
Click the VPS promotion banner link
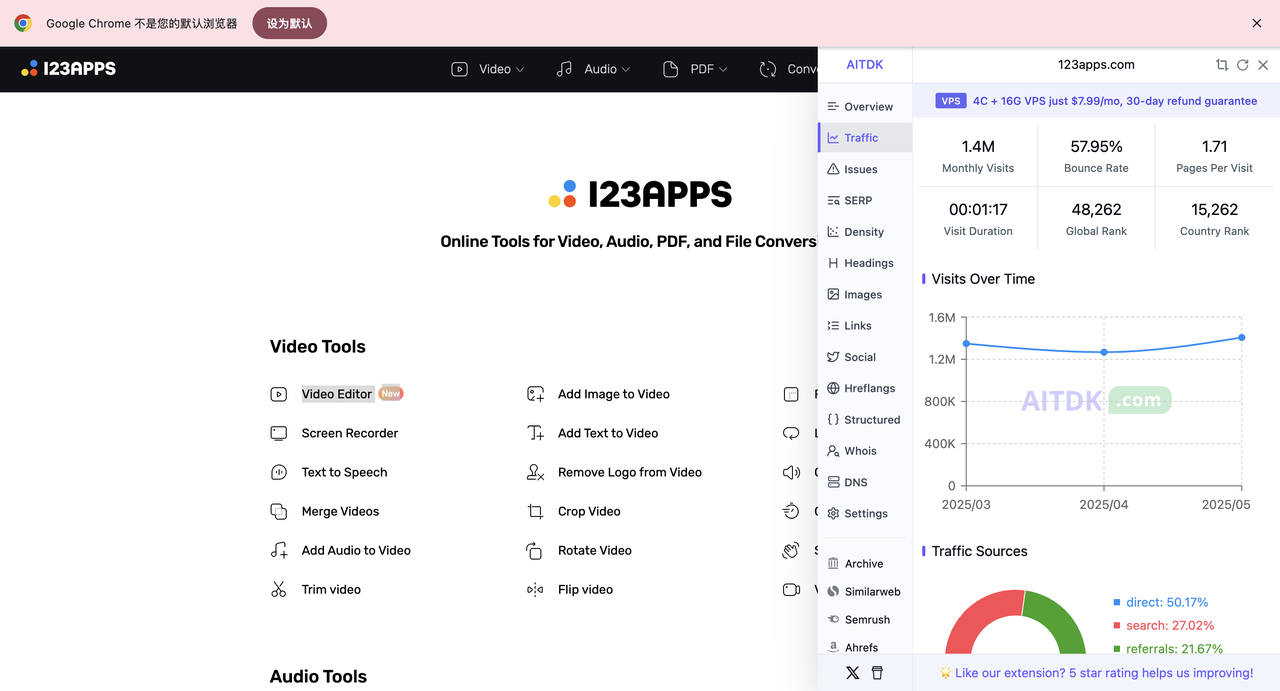click(1096, 101)
